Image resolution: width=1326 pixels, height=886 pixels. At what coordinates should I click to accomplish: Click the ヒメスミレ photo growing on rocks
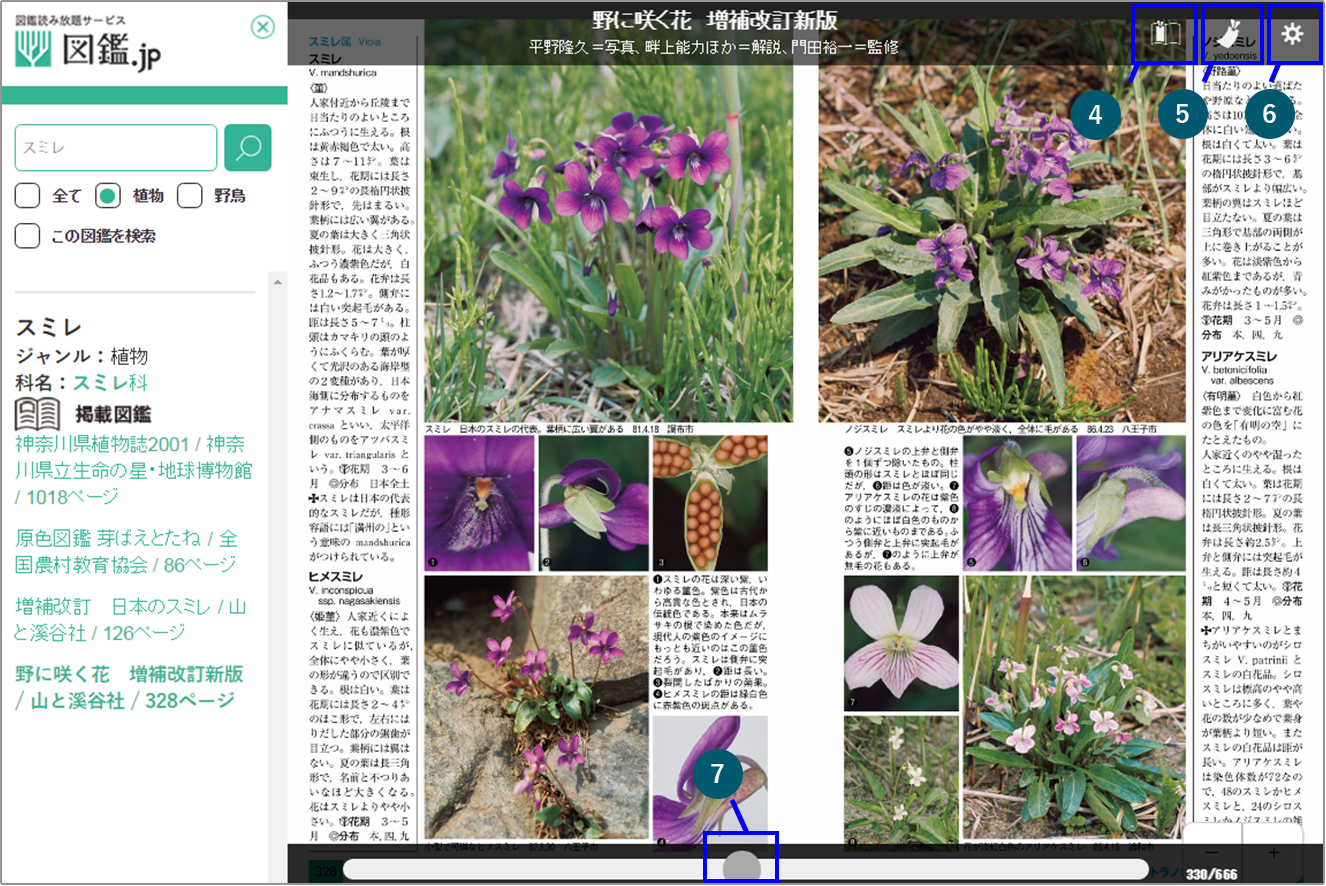(536, 706)
